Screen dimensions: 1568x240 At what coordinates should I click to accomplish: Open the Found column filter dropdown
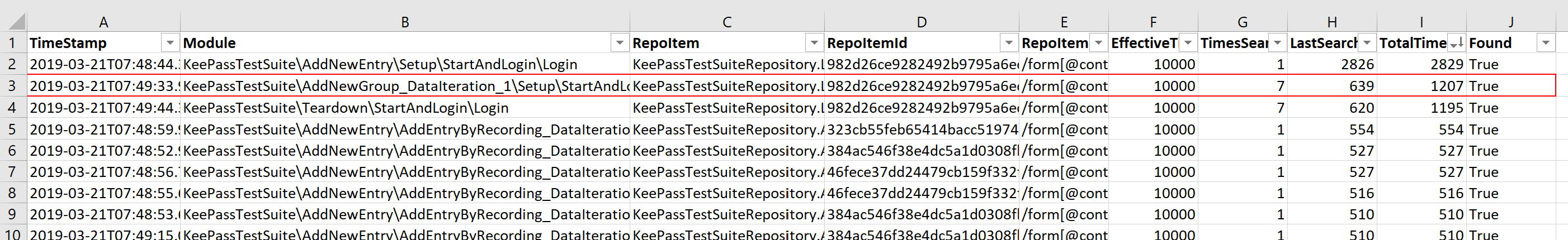coord(1546,43)
